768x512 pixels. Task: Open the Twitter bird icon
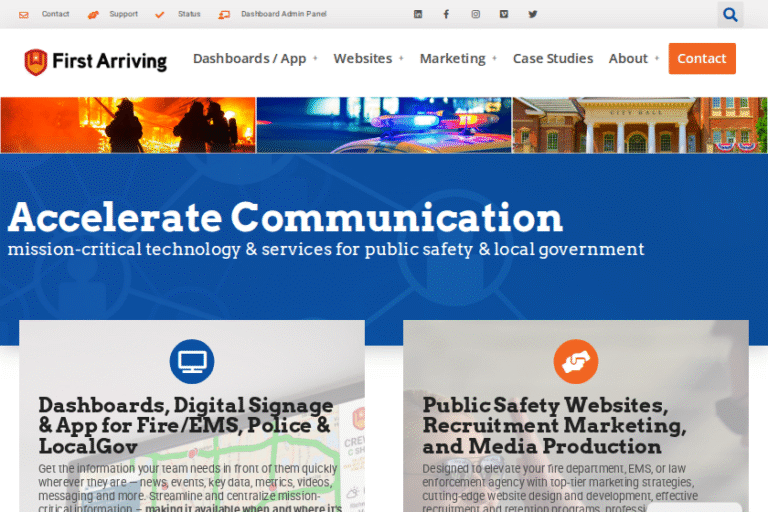(532, 14)
